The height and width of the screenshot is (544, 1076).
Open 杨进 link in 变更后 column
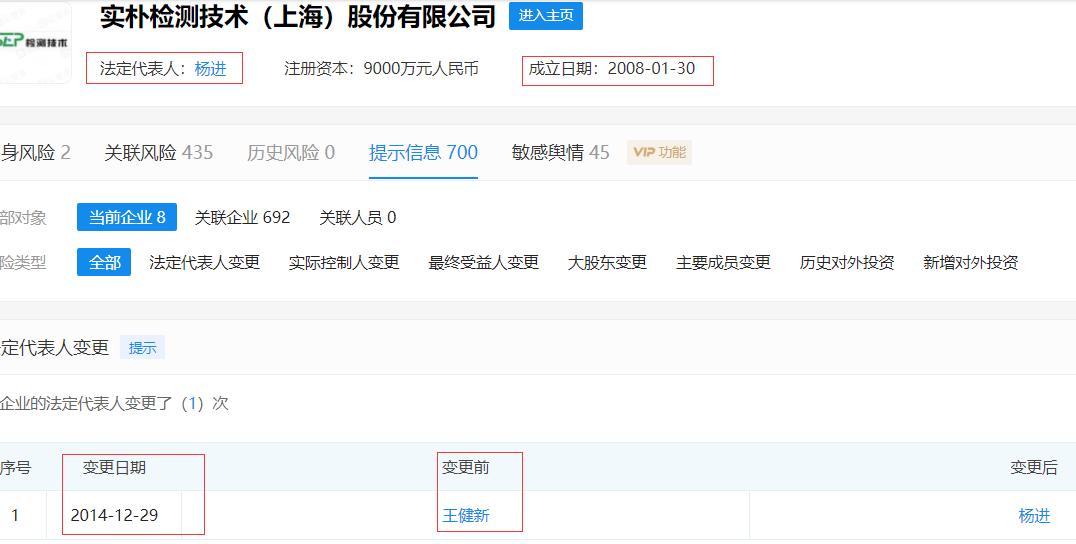pyautogui.click(x=1034, y=515)
